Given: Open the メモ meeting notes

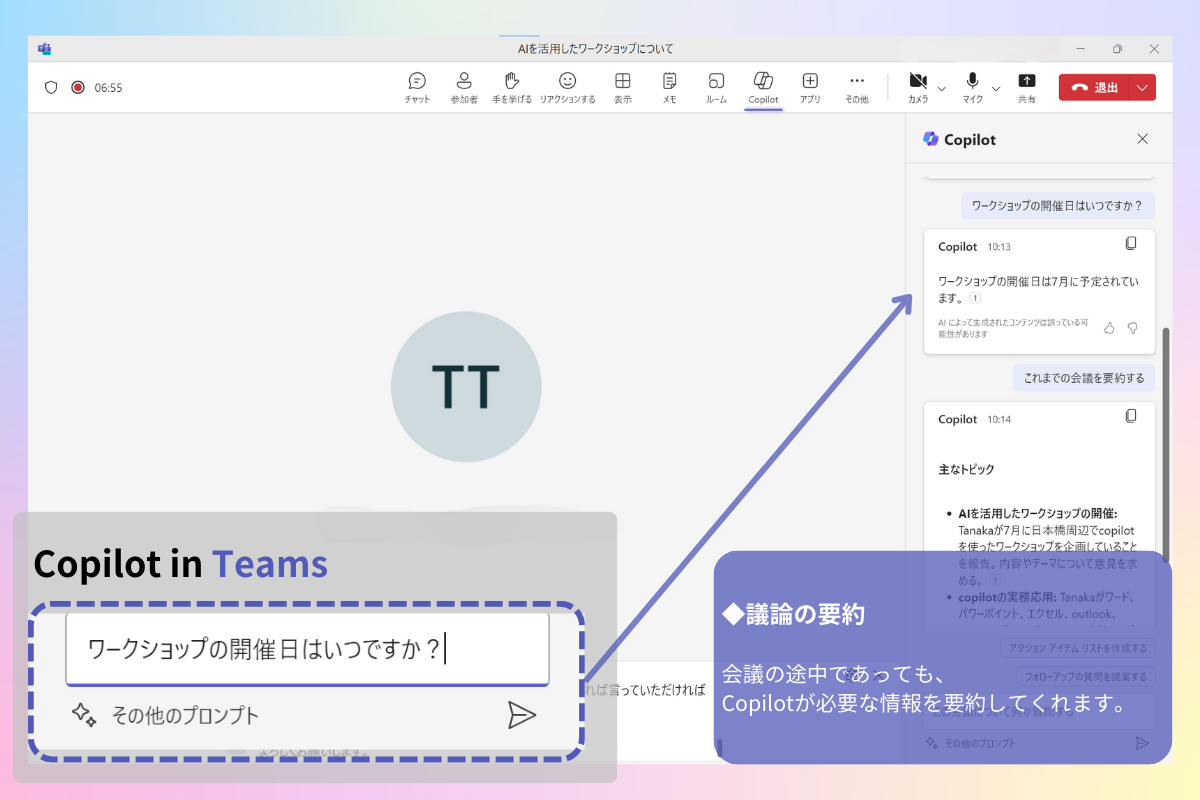Looking at the screenshot, I should click(x=669, y=88).
